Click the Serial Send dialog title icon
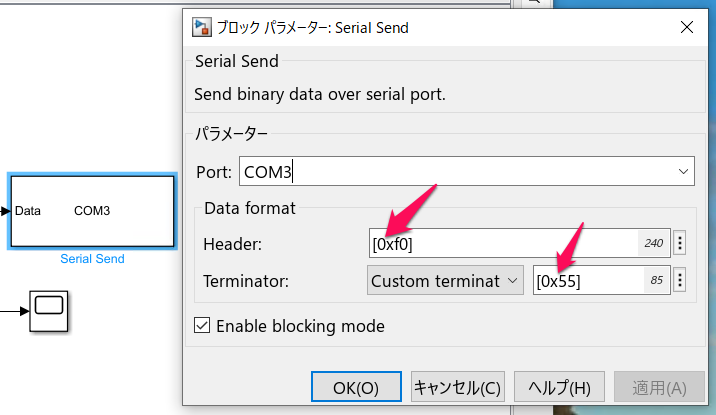The height and width of the screenshot is (415, 716). (201, 27)
